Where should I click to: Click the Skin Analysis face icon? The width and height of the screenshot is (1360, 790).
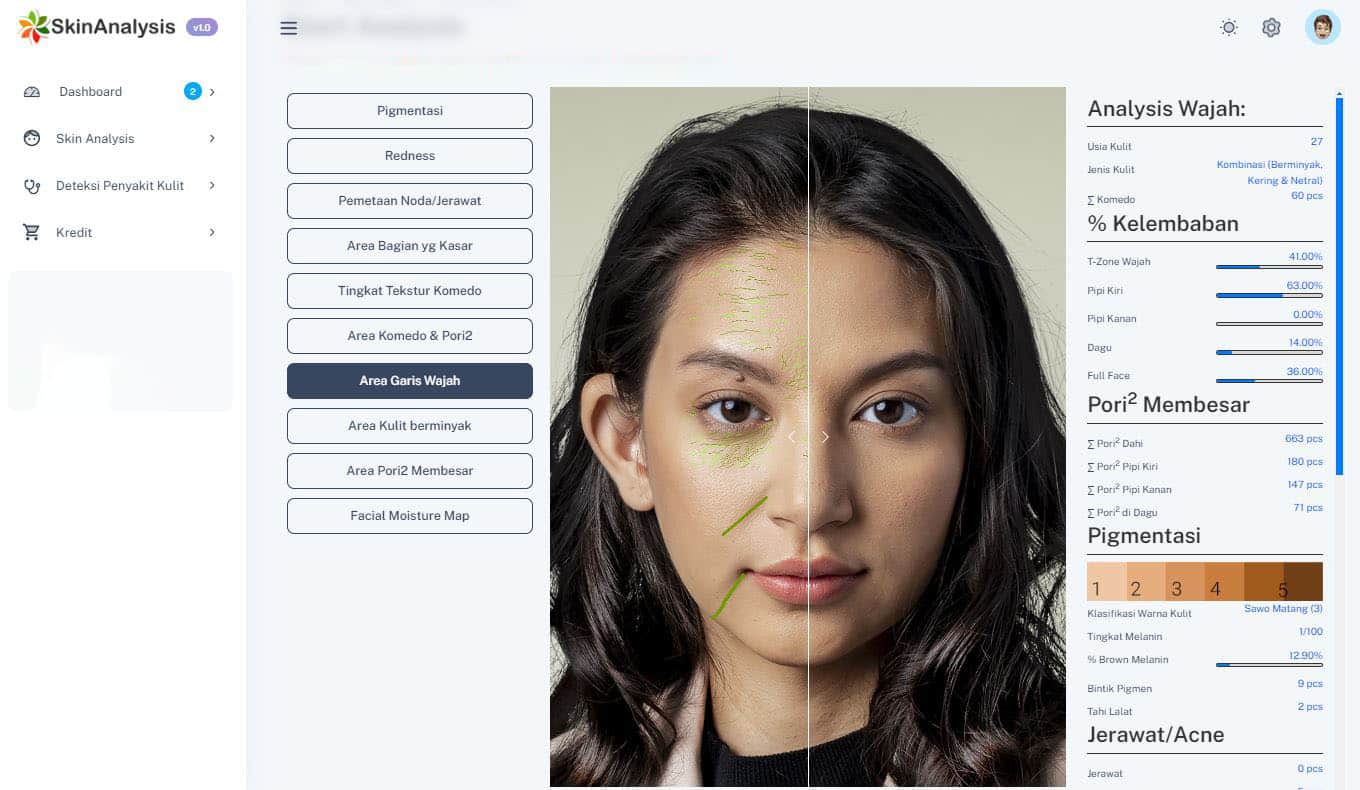[34, 138]
